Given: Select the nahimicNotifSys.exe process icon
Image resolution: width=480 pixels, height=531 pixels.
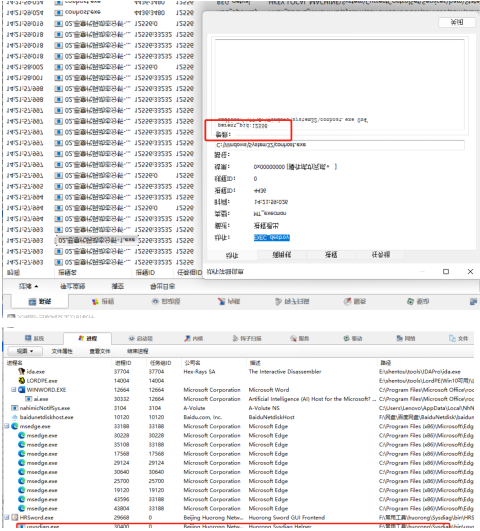Looking at the screenshot, I should [15, 408].
